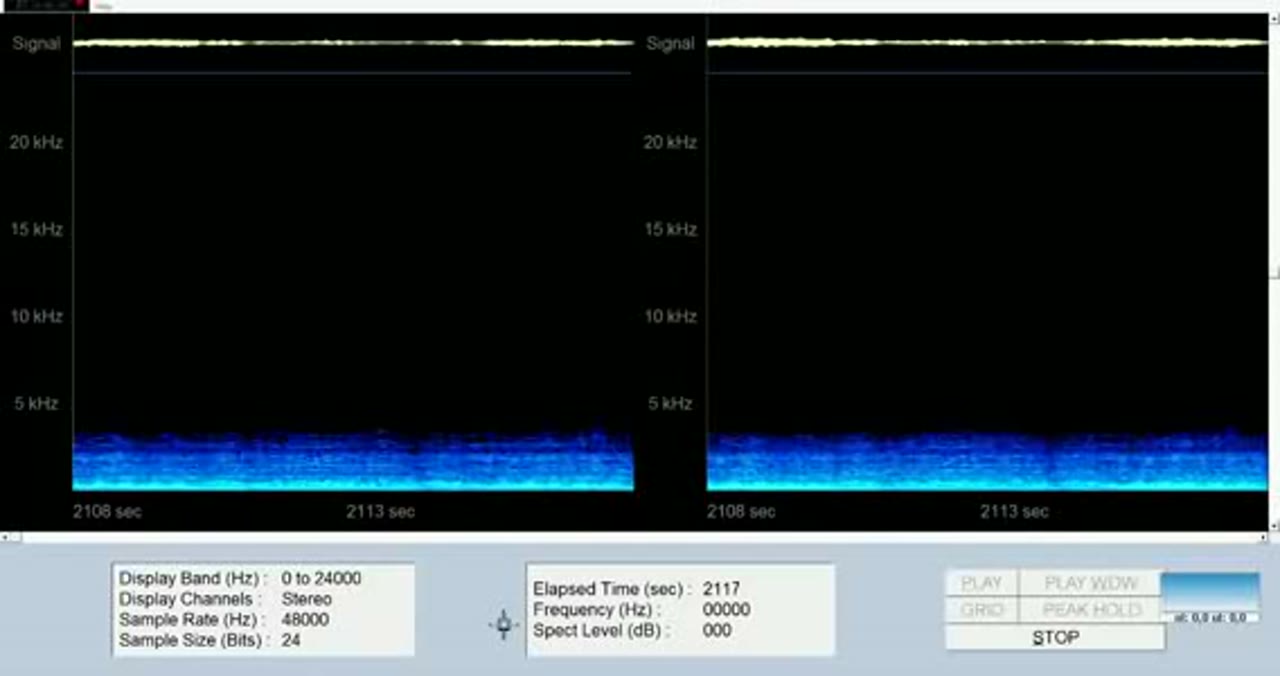
Task: Click the "Display Band (Hz) :" label
Action: [193, 579]
